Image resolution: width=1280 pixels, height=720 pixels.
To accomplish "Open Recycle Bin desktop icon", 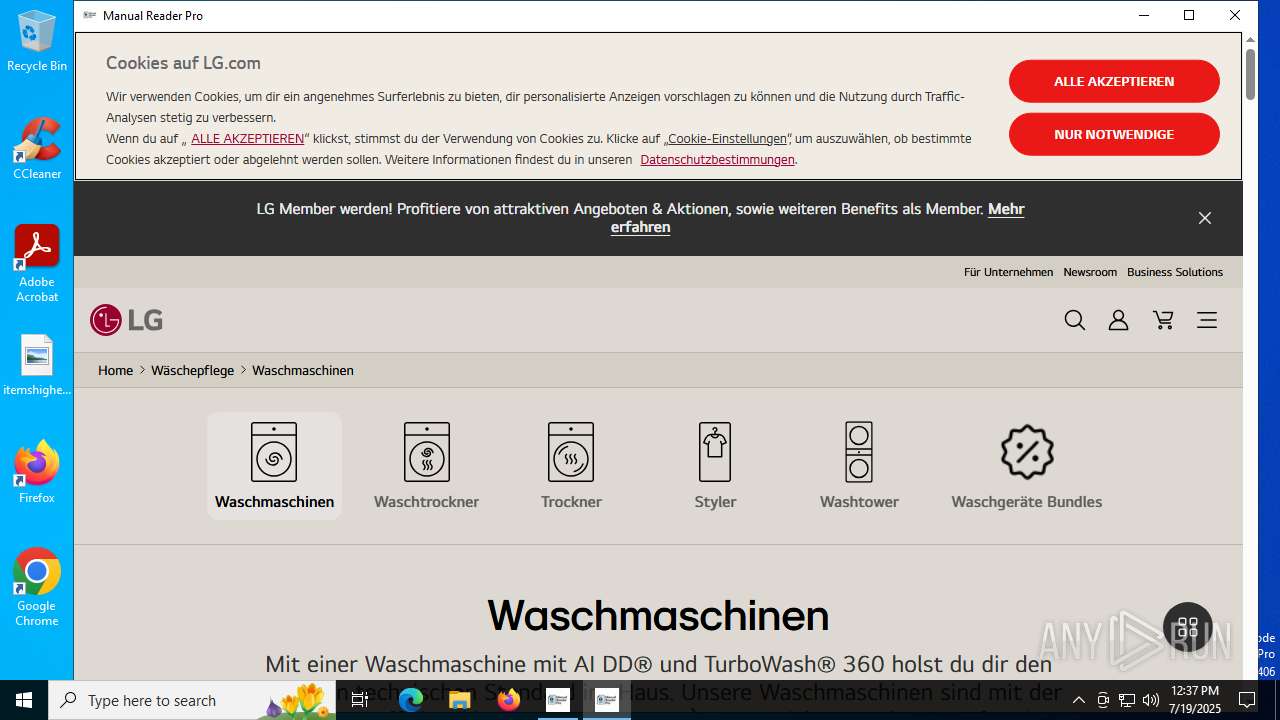I will (x=37, y=42).
